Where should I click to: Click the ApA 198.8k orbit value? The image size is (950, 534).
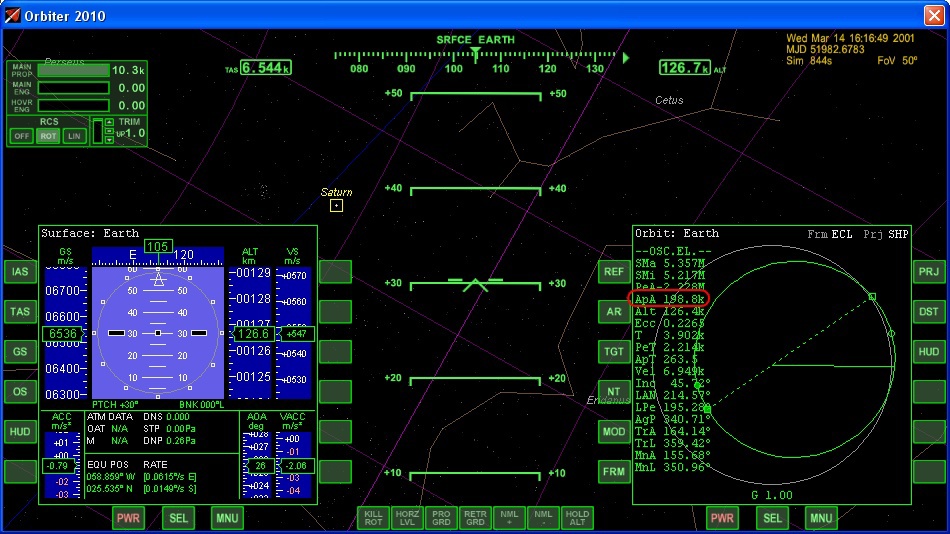pyautogui.click(x=669, y=299)
